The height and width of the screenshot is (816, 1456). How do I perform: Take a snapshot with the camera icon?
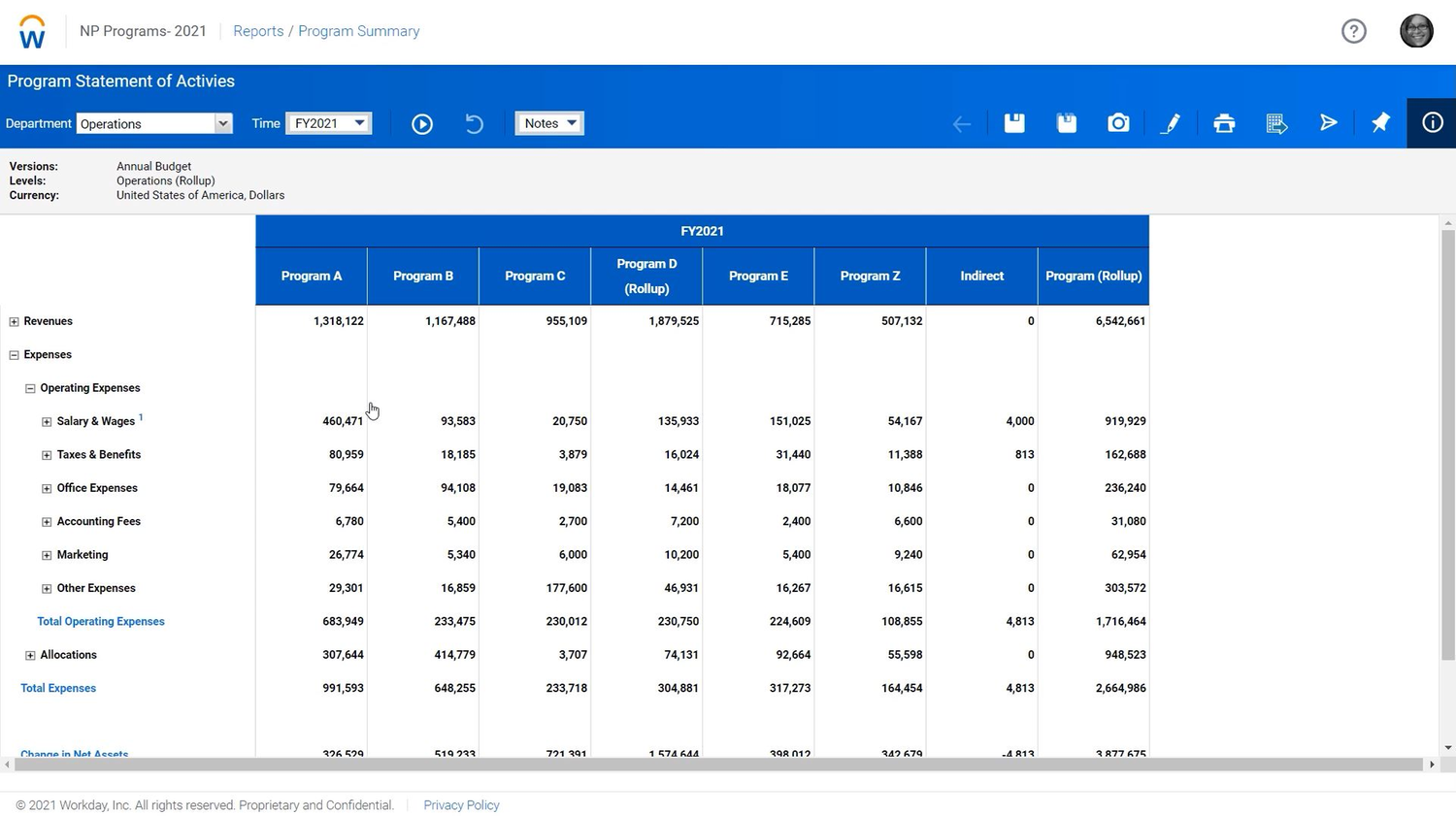coord(1118,123)
